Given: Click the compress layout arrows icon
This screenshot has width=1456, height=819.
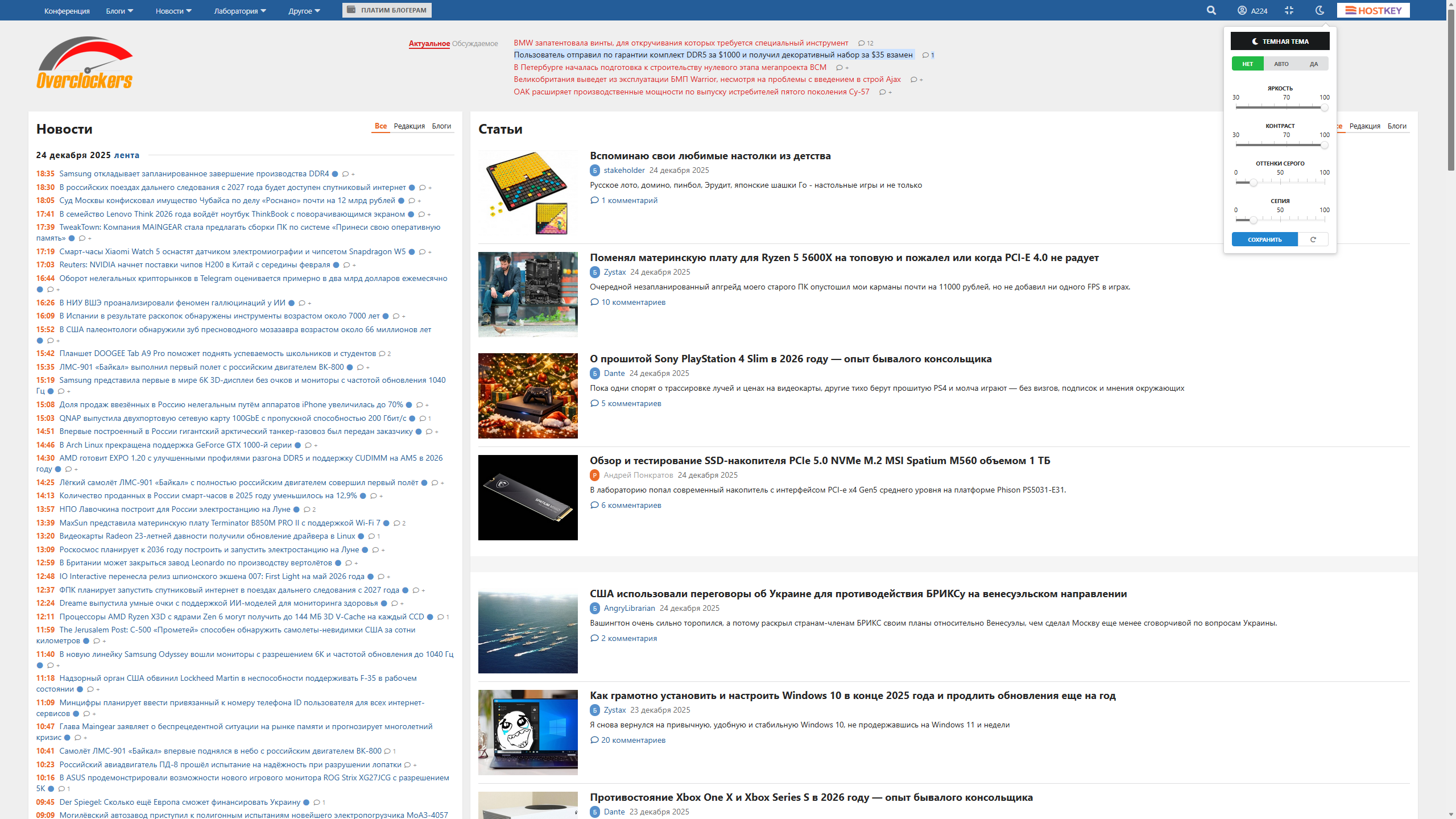Looking at the screenshot, I should point(1289,10).
